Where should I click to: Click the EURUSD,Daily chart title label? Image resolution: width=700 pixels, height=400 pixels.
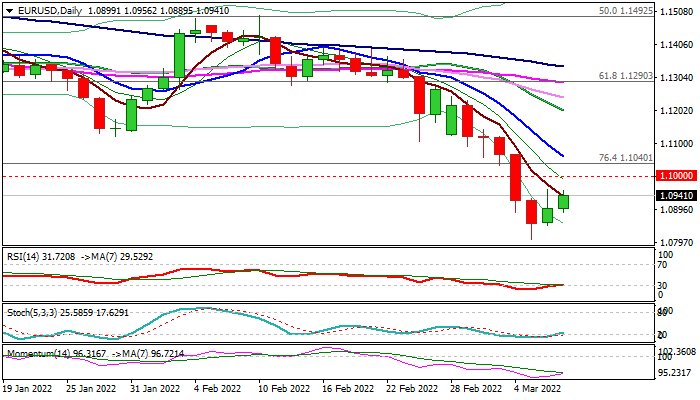pos(38,7)
